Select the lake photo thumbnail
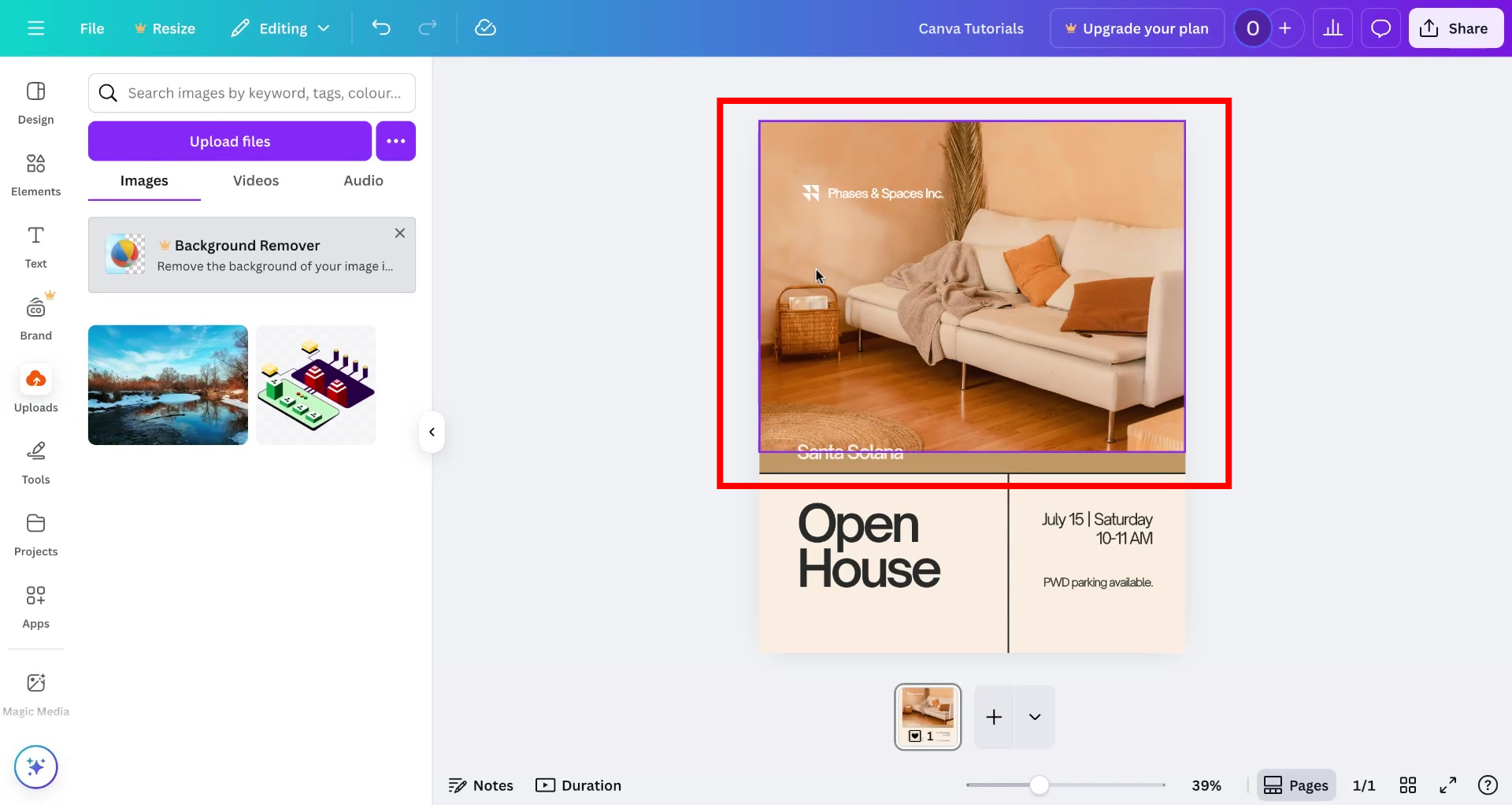The height and width of the screenshot is (805, 1512). [167, 384]
